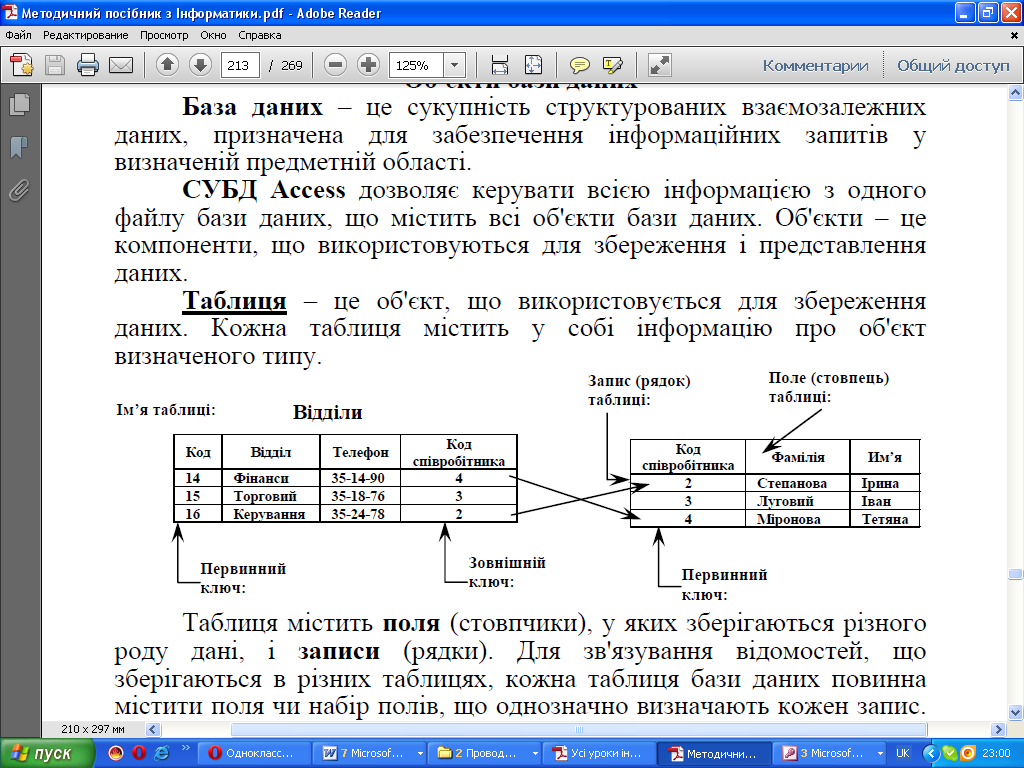1024x768 pixels.
Task: Open the Файл menu
Action: tap(18, 35)
